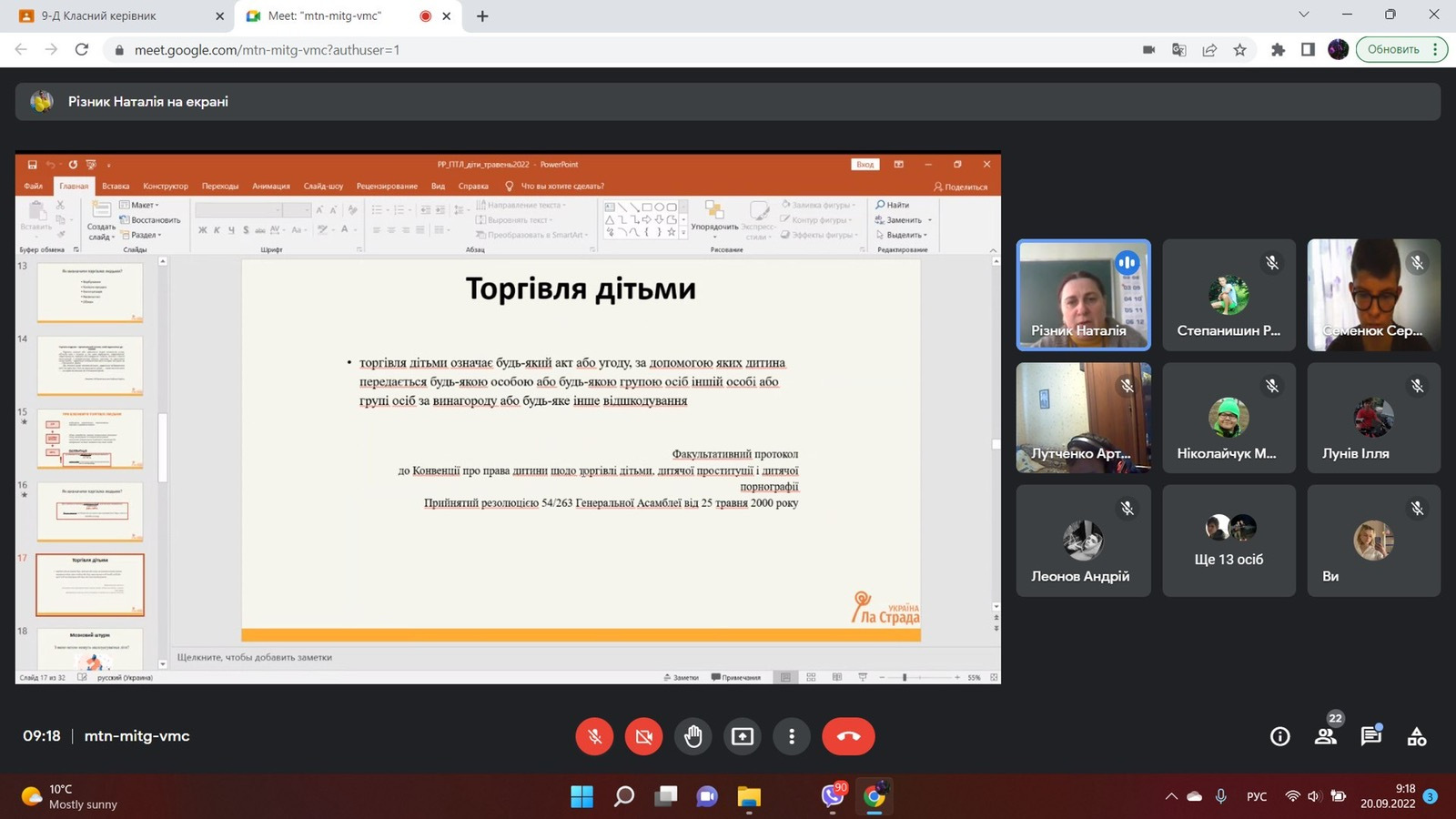Turn the camera on
Image resolution: width=1456 pixels, height=819 pixels.
(644, 736)
